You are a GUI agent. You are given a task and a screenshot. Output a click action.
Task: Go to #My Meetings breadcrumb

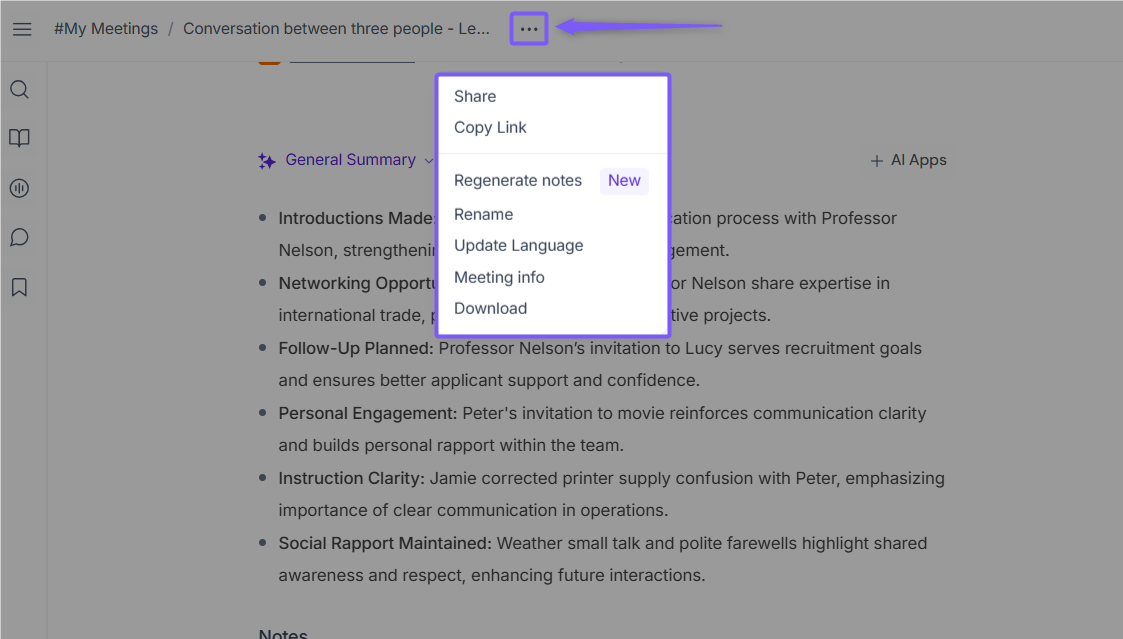click(x=106, y=29)
